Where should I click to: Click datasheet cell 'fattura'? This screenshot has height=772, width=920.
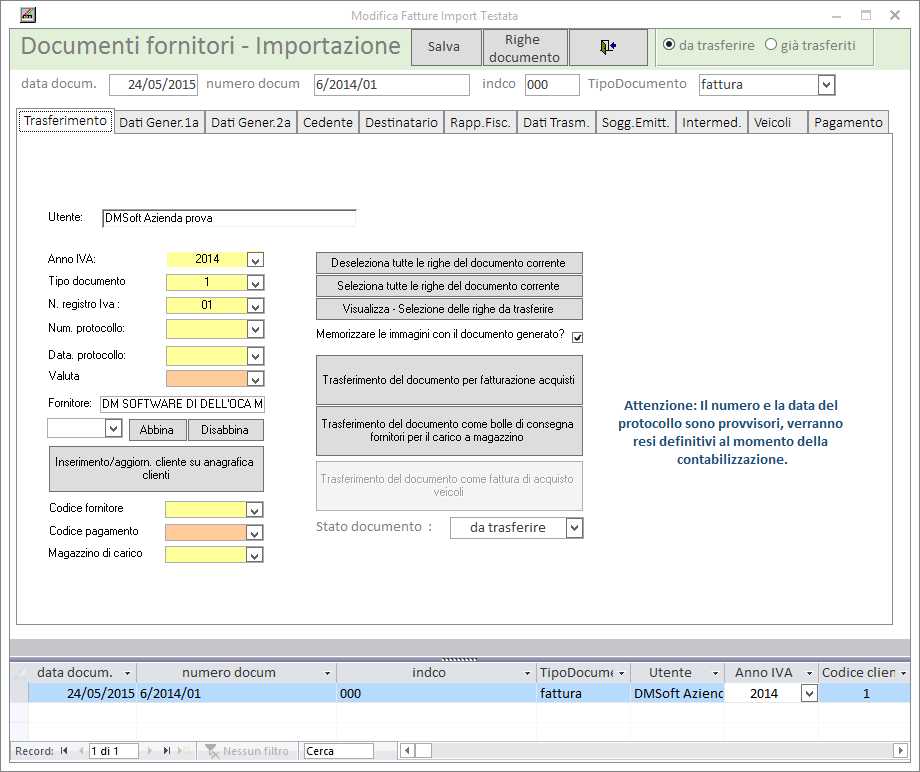tap(583, 693)
